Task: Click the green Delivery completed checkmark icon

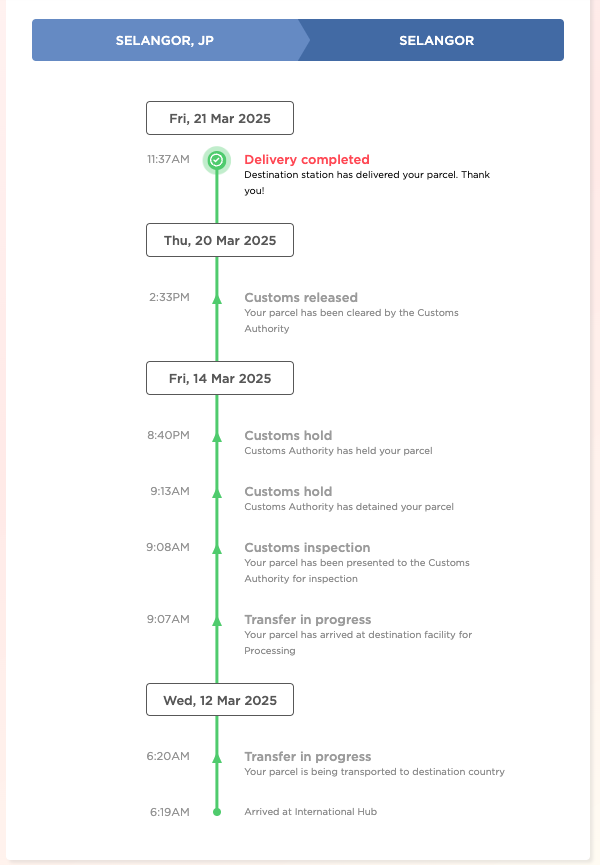Action: click(216, 159)
